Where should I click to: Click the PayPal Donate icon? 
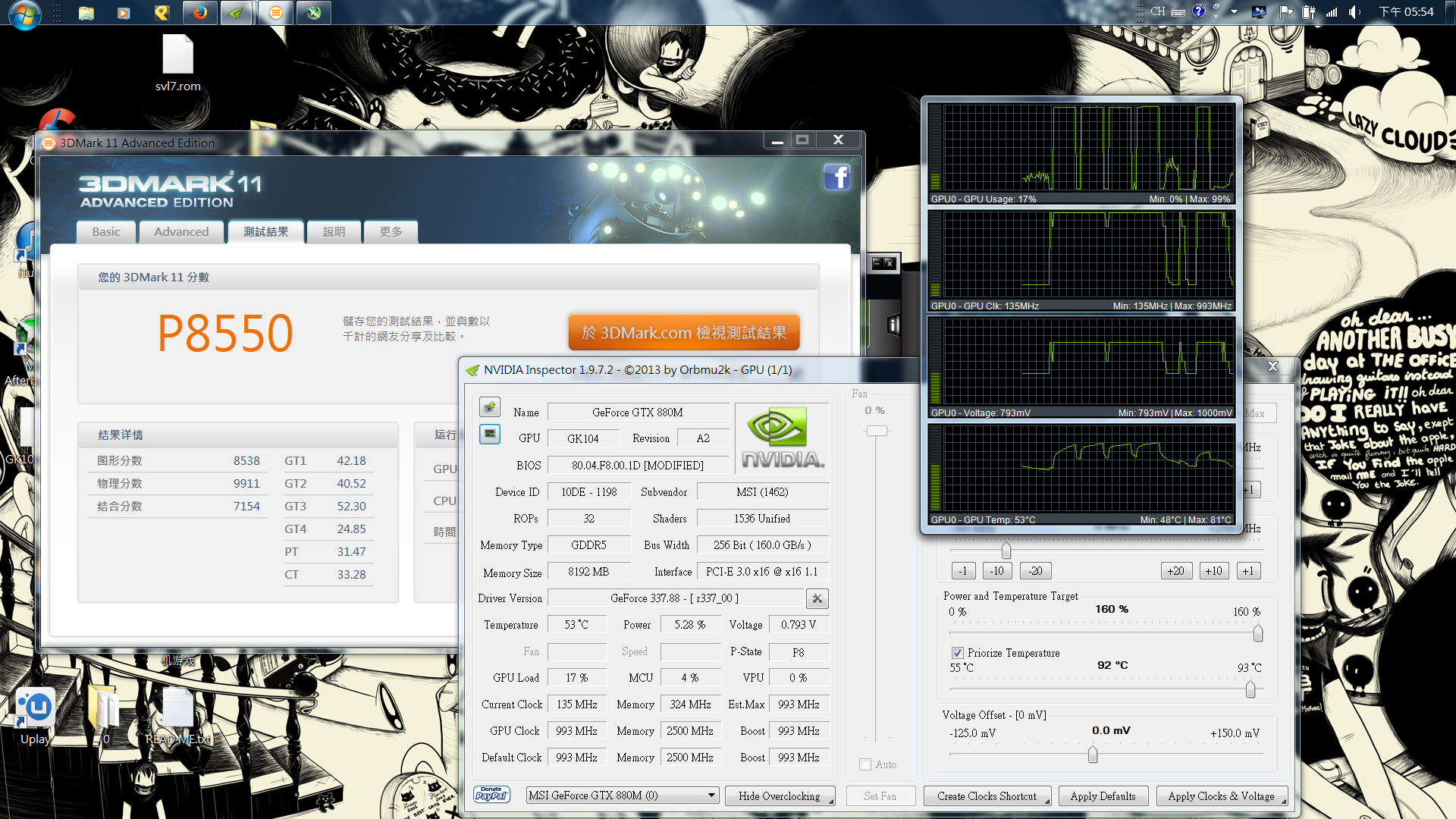point(491,794)
